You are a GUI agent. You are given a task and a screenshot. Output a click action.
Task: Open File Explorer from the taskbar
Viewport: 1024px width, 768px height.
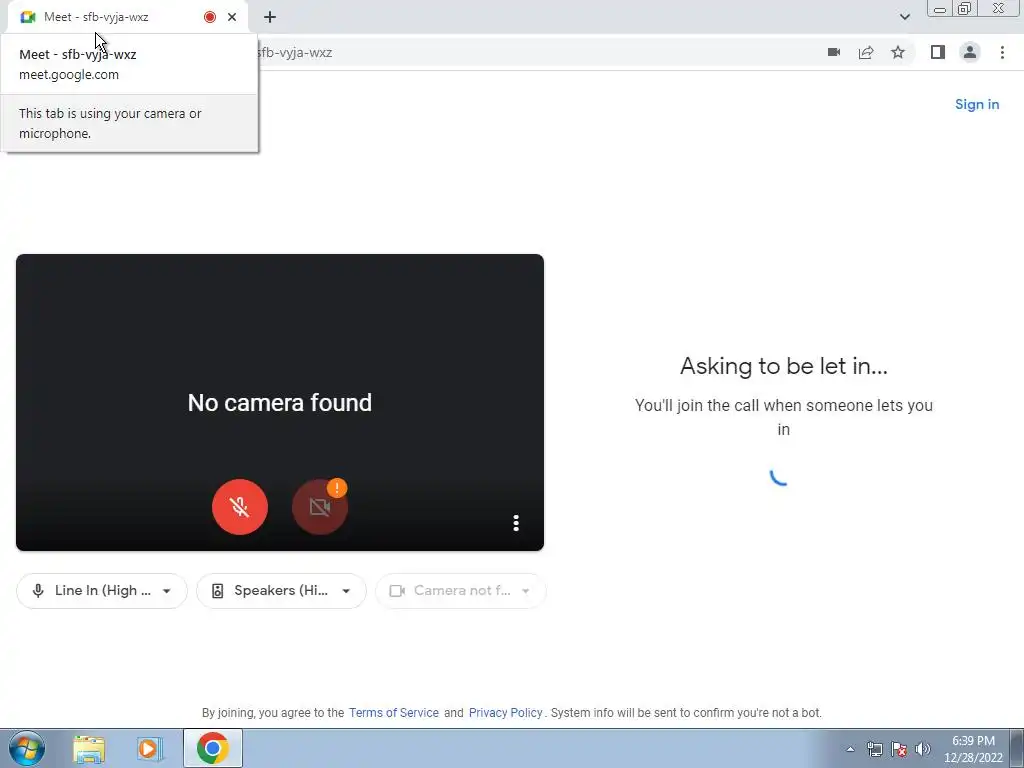tap(89, 748)
